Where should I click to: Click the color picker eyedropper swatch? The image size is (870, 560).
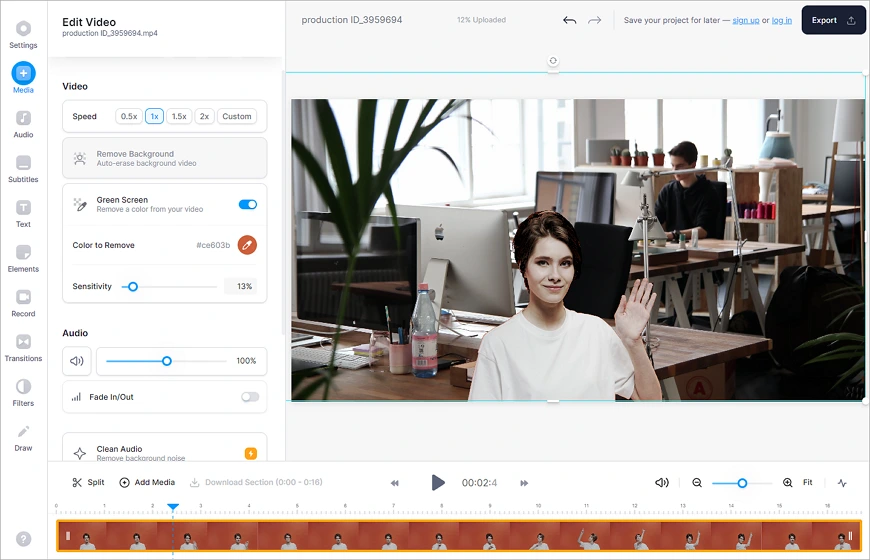(247, 245)
